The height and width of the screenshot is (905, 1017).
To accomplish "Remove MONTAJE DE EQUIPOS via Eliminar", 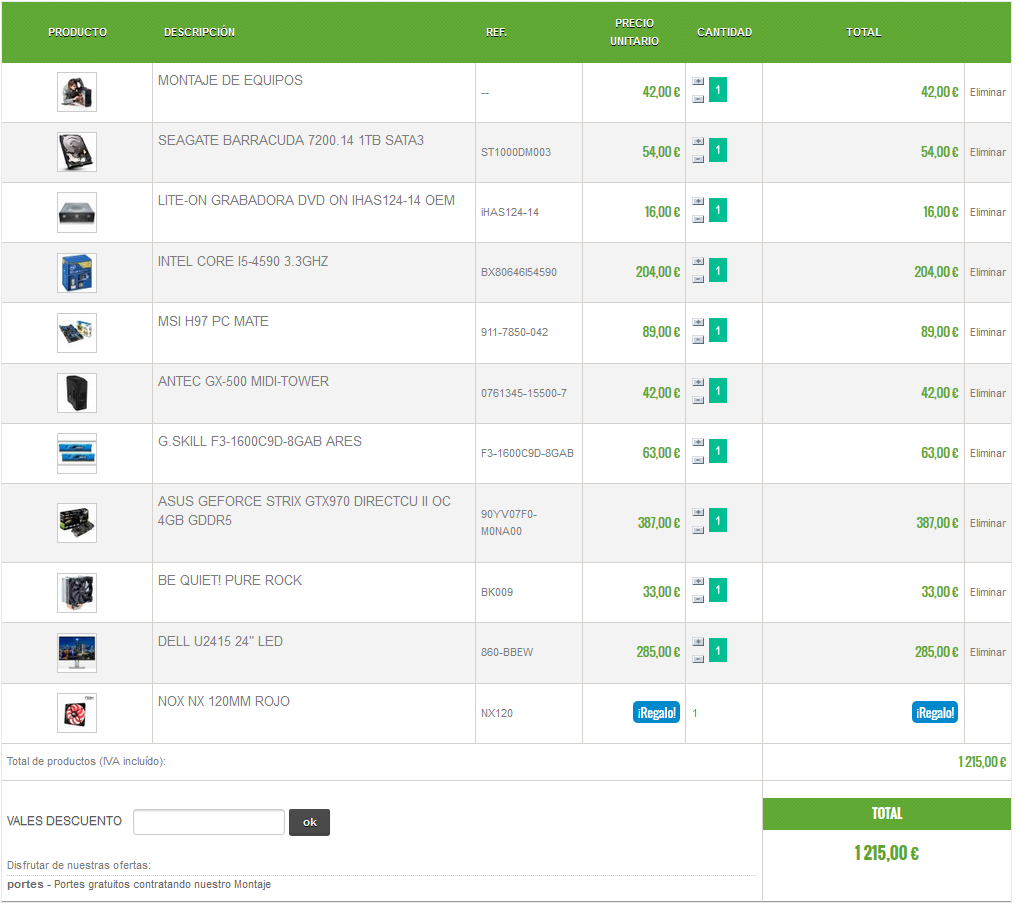I will (990, 93).
